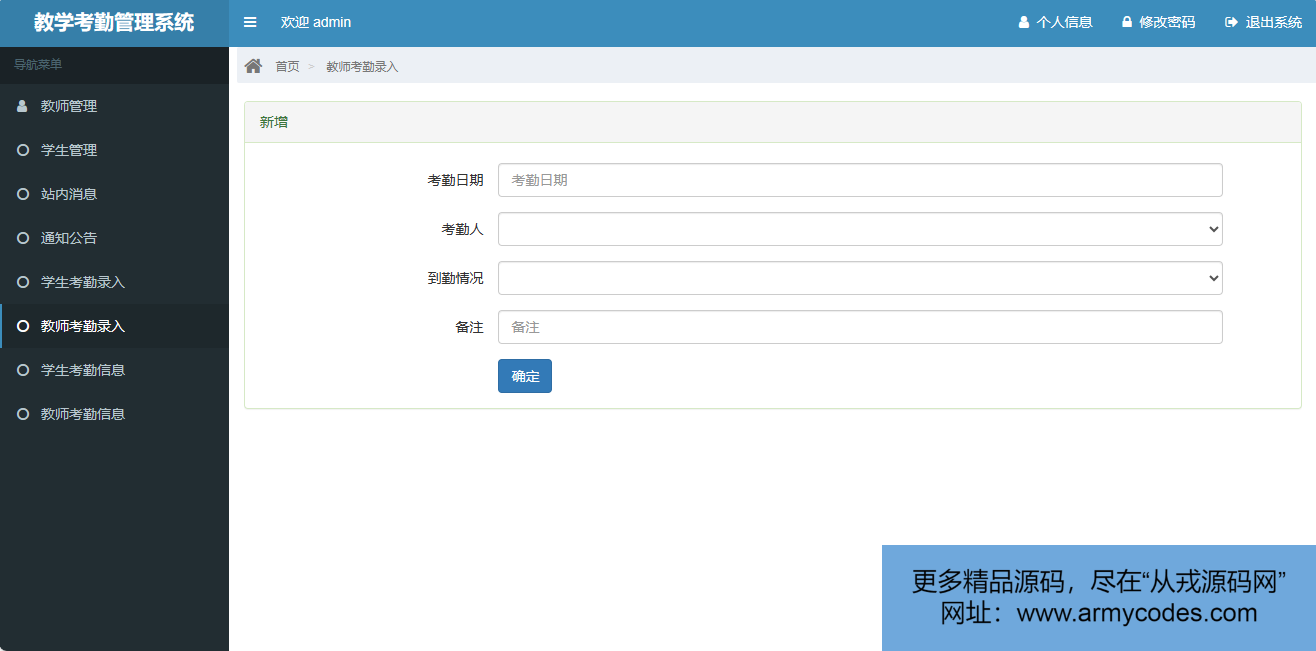The image size is (1316, 651).
Task: Click the lock icon beside 修改密码
Action: tap(1127, 22)
